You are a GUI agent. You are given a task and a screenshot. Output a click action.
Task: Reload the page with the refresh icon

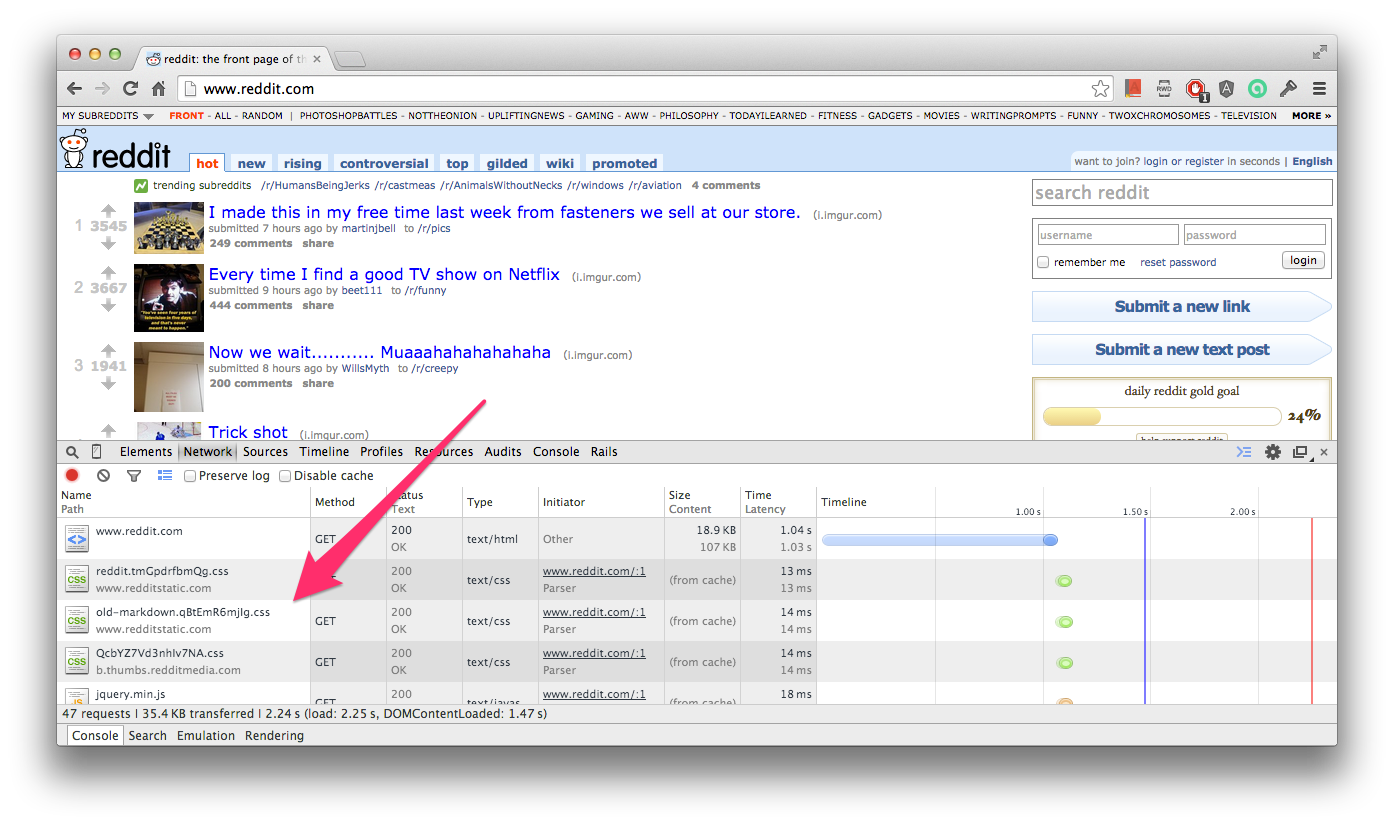click(130, 88)
